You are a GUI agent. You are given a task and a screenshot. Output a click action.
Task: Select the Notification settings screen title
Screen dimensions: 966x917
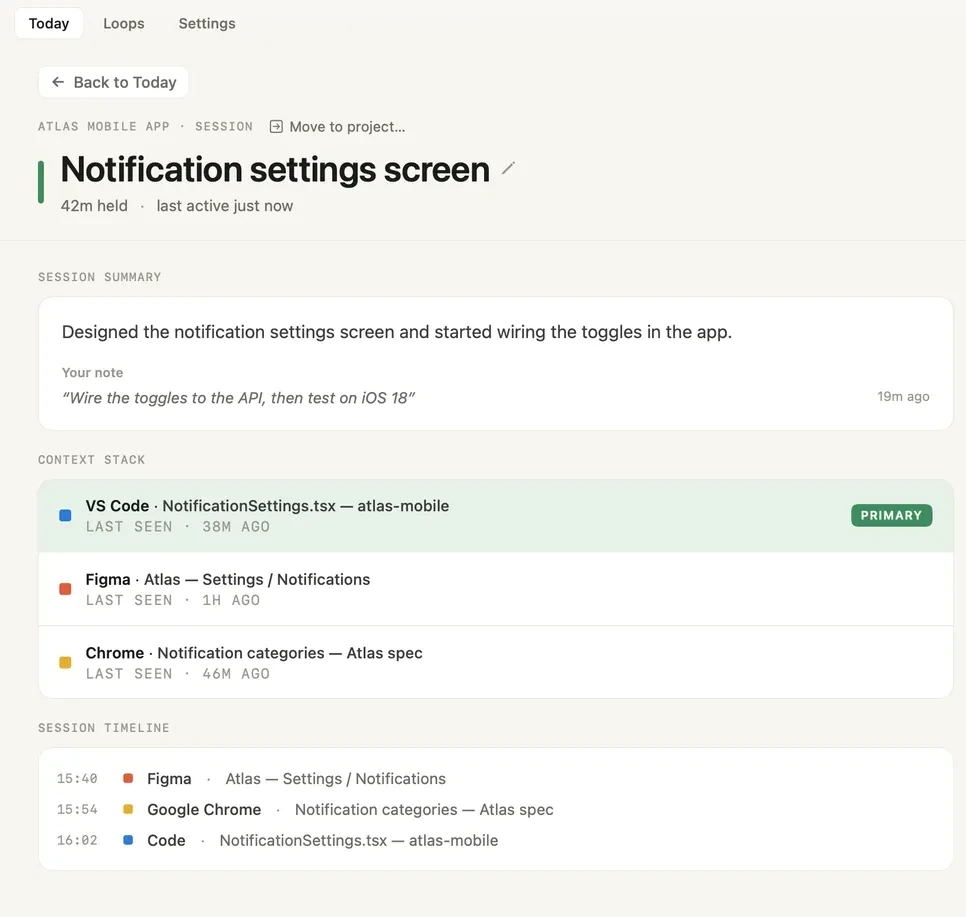tap(275, 169)
